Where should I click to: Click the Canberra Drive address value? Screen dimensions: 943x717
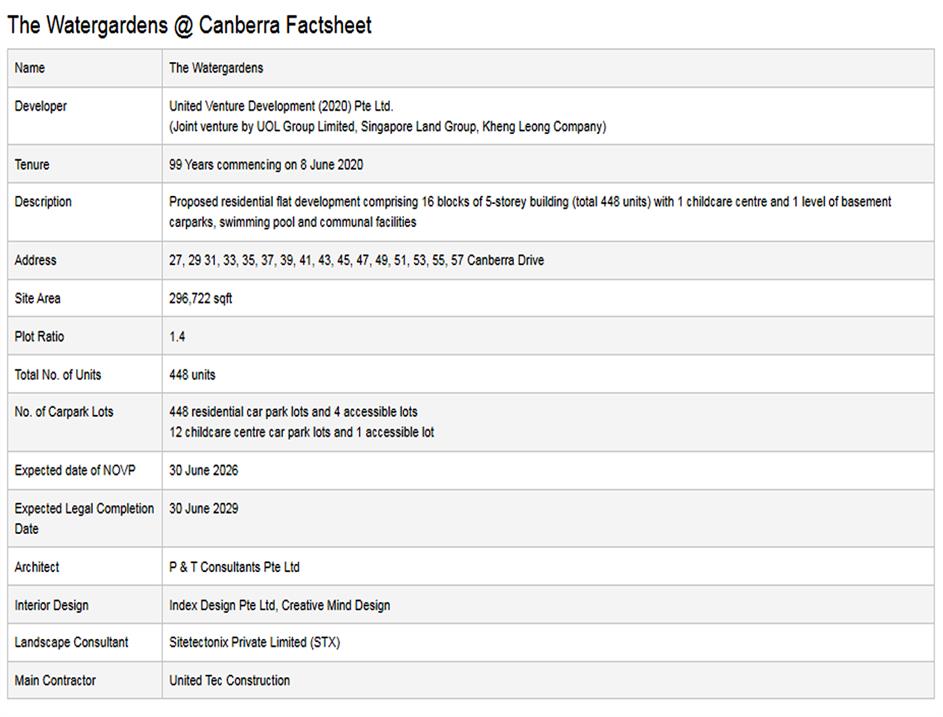point(356,260)
